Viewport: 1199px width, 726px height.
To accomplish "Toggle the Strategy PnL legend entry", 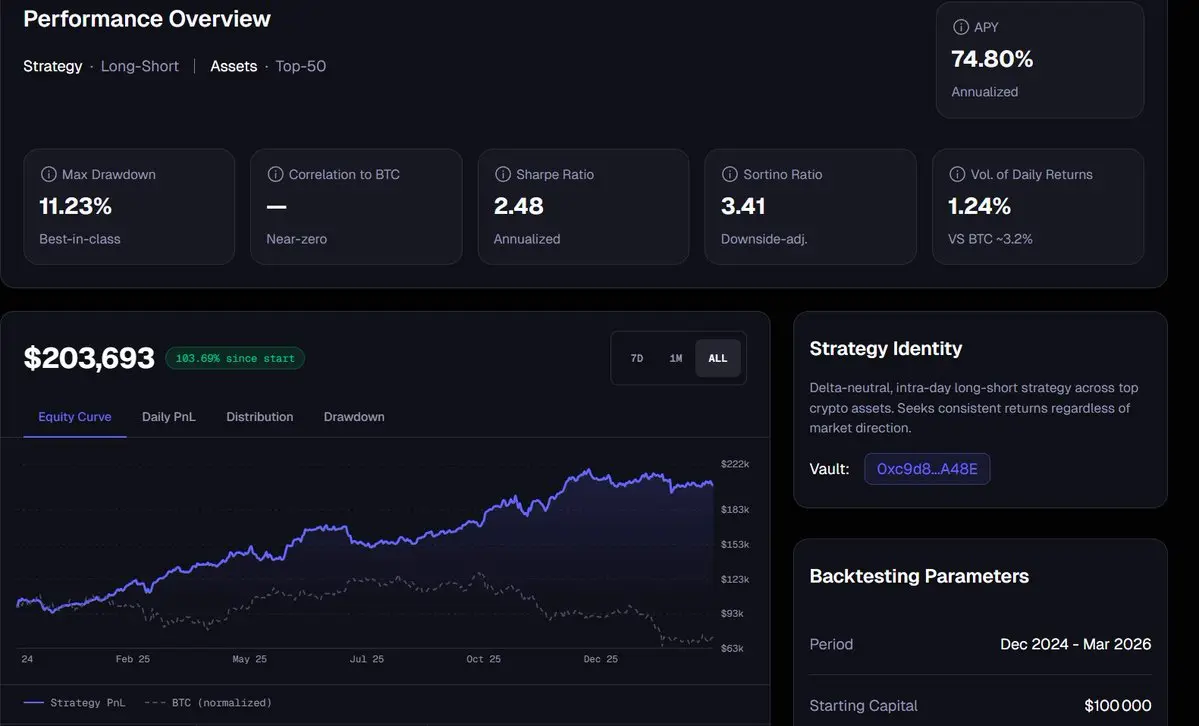I will 76,703.
